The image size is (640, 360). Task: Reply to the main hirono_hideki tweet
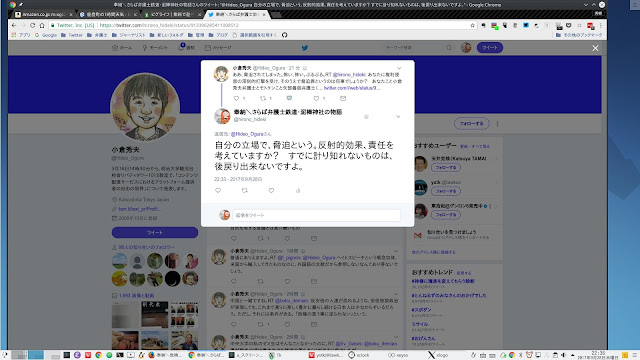point(218,191)
